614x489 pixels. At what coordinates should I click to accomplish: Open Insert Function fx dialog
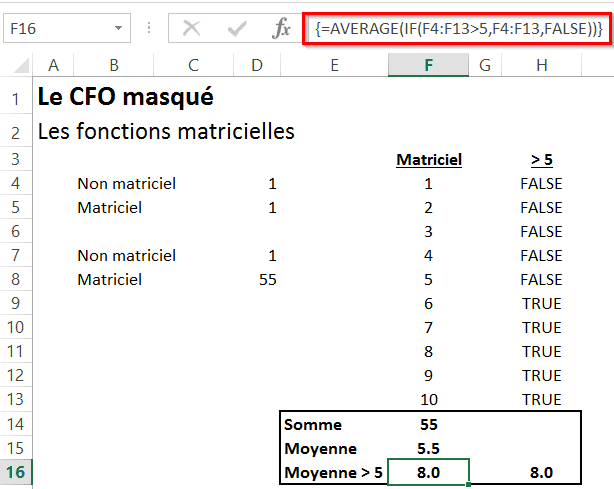tap(282, 29)
